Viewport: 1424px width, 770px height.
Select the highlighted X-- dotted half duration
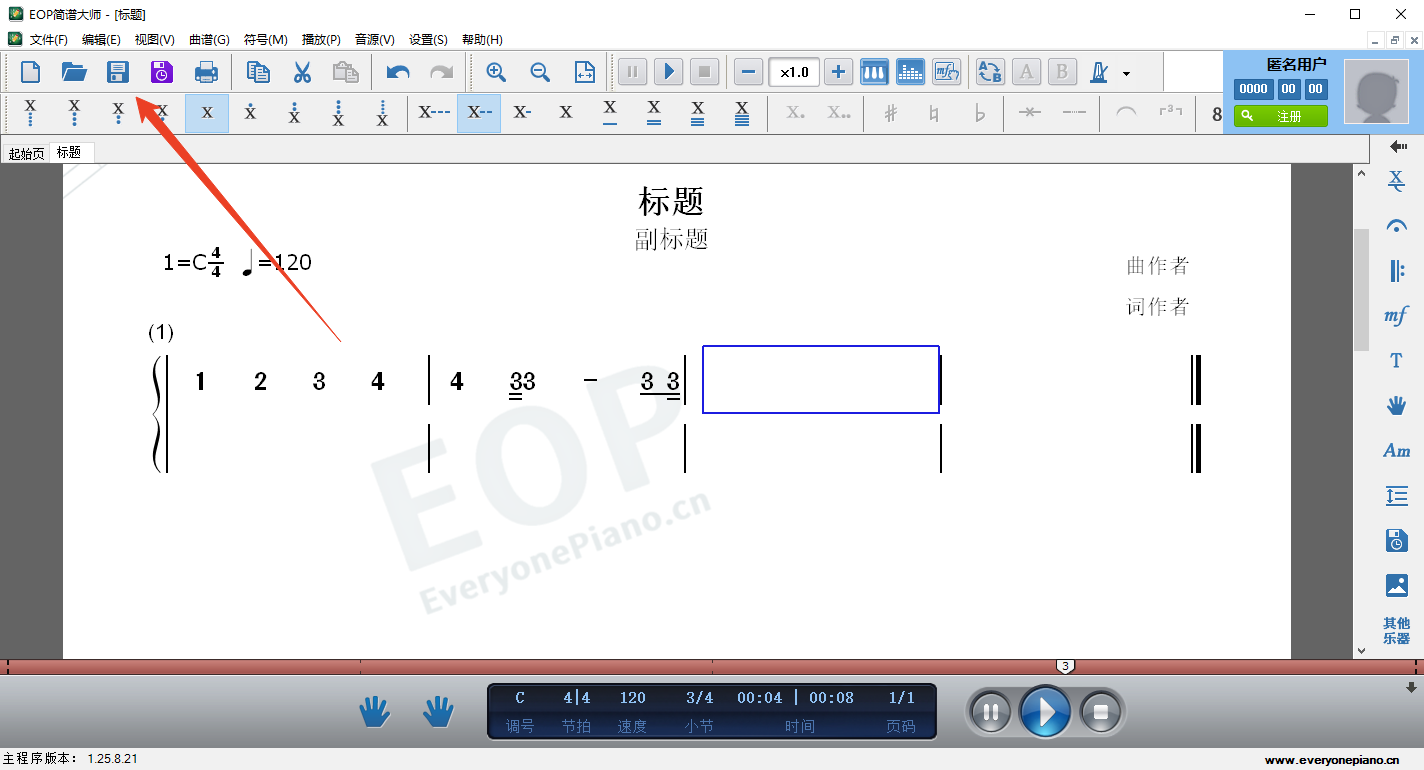point(479,113)
